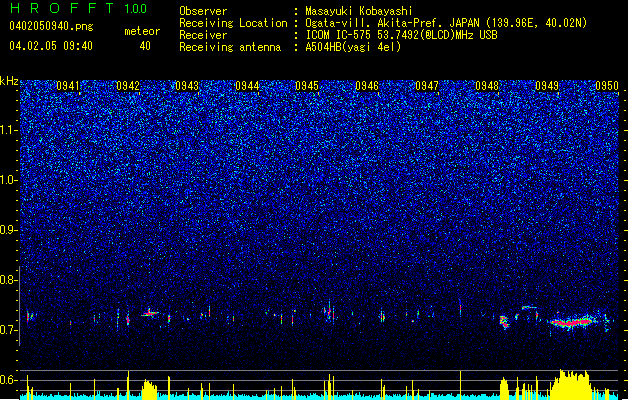Click the meteor label

click(x=142, y=31)
